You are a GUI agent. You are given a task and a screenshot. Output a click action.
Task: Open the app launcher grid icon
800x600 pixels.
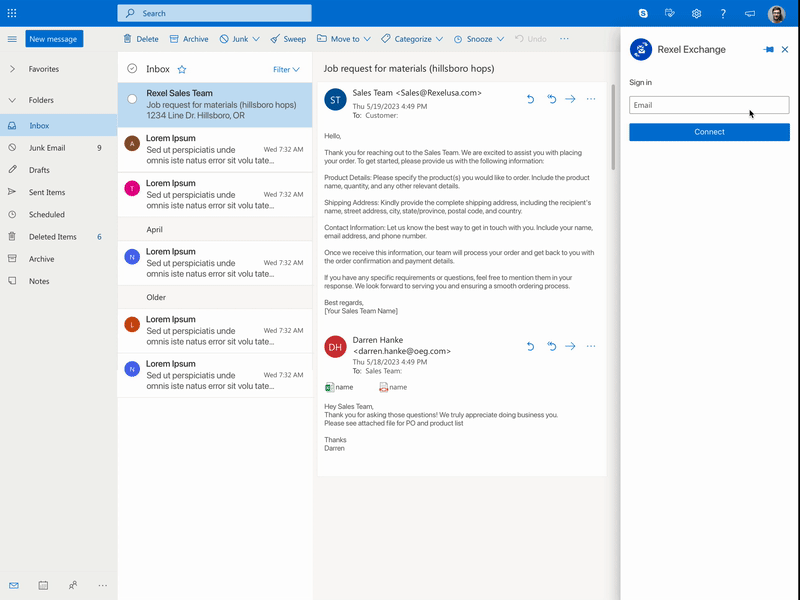(12, 13)
